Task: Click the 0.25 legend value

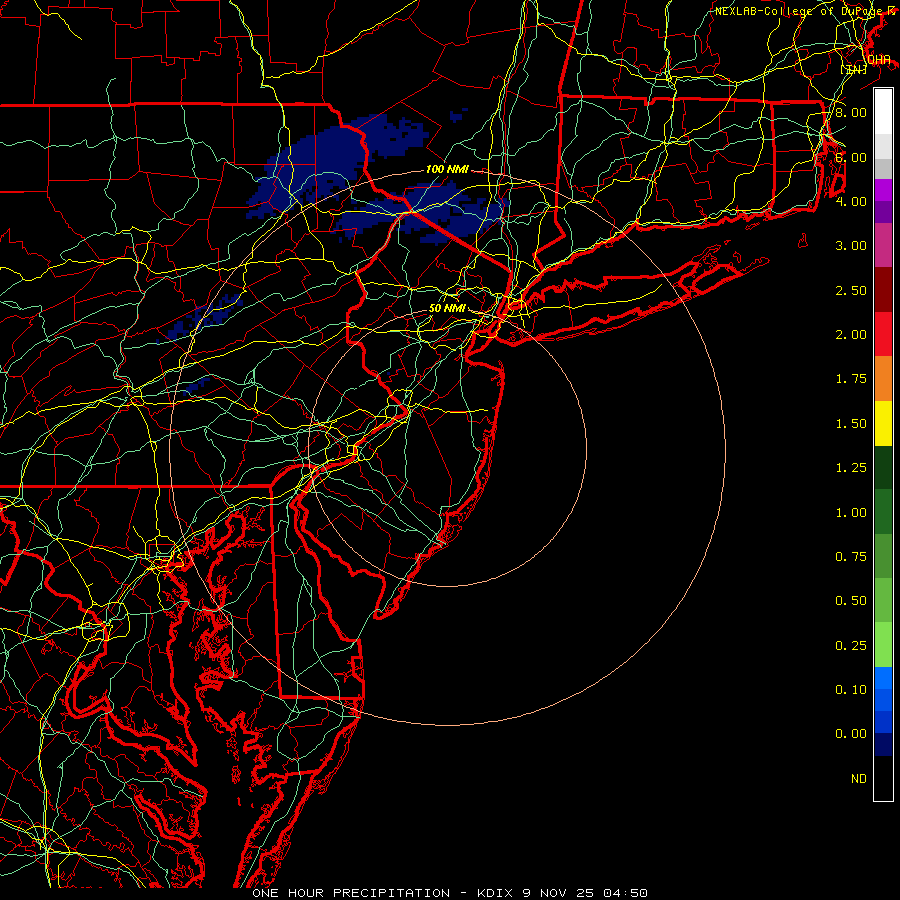Action: pos(851,646)
